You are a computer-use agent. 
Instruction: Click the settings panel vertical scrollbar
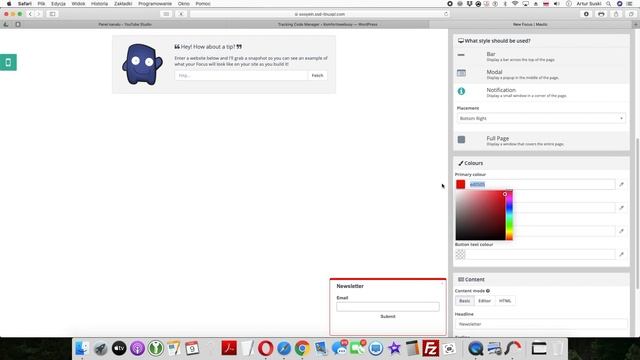click(x=638, y=213)
